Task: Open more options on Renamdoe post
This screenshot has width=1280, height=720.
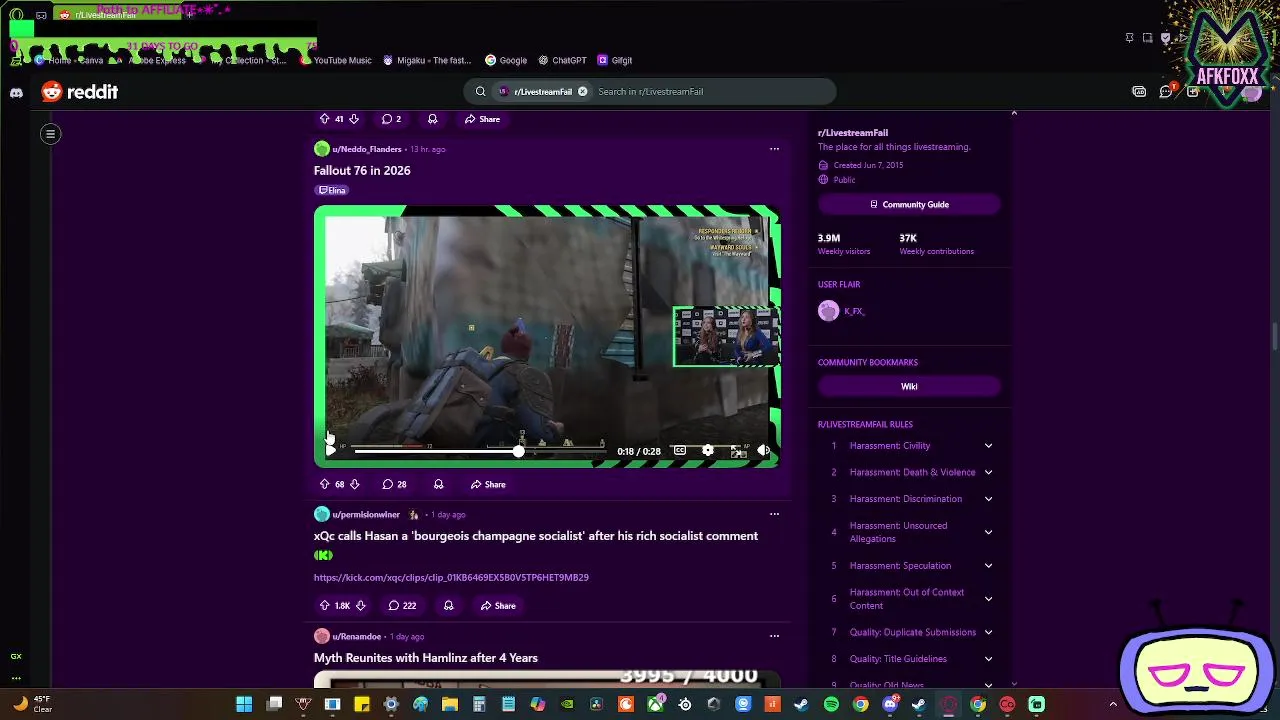Action: [x=774, y=636]
